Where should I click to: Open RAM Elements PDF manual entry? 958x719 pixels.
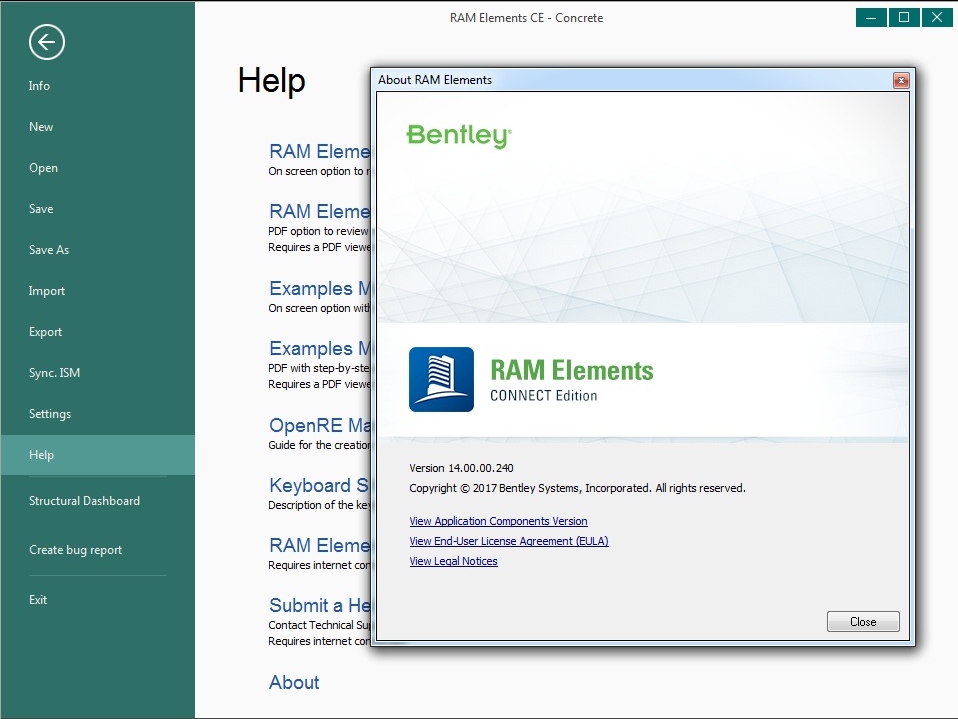pyautogui.click(x=320, y=211)
